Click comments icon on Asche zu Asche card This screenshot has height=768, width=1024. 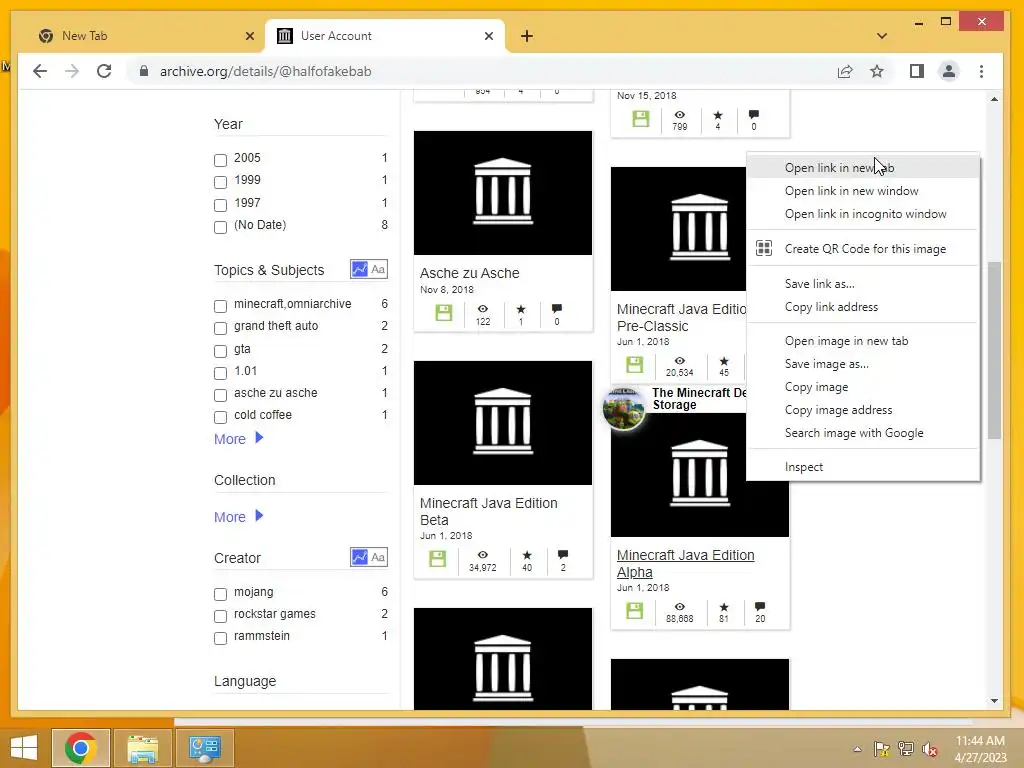[x=556, y=309]
